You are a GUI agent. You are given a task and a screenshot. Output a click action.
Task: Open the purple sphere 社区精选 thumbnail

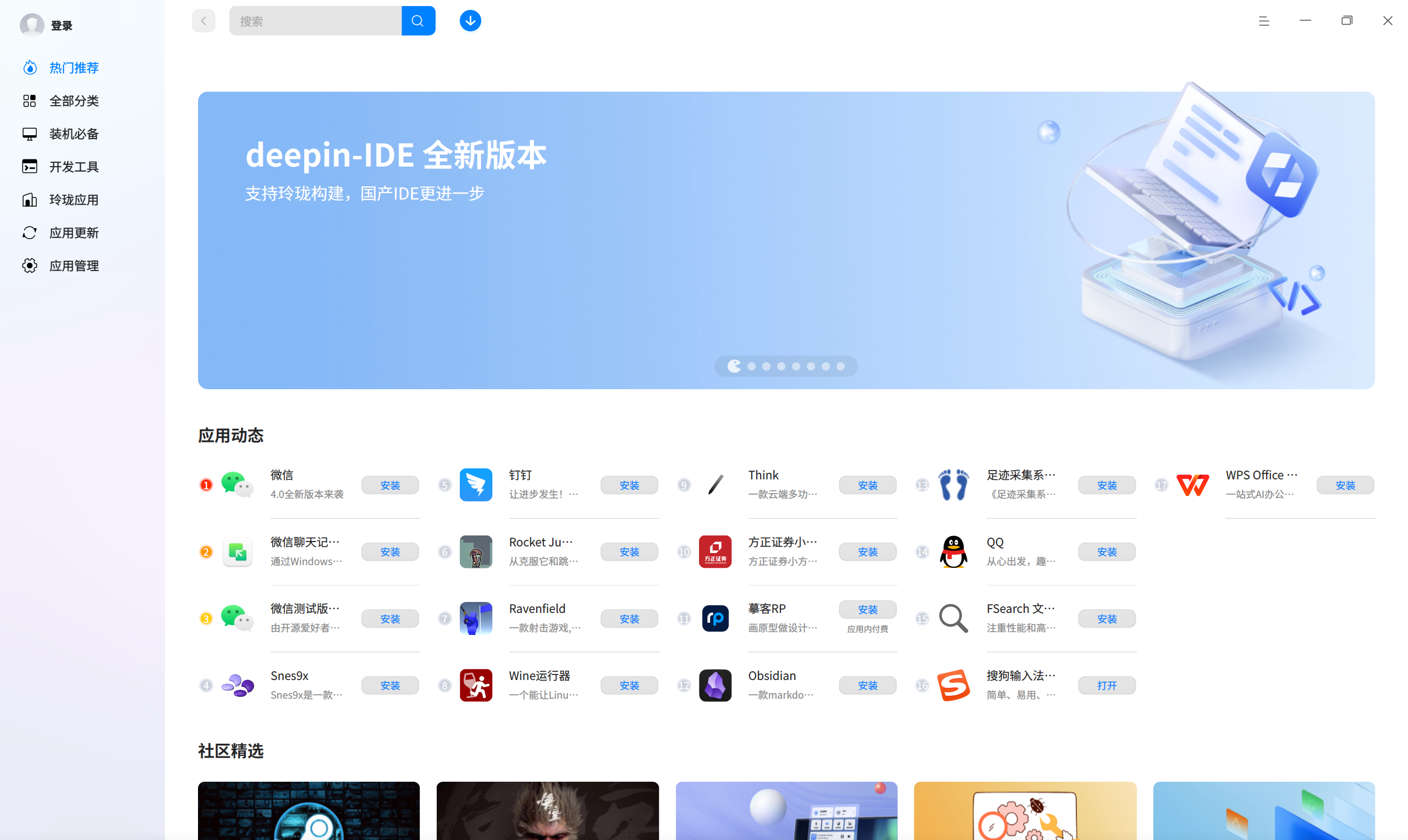[787, 810]
